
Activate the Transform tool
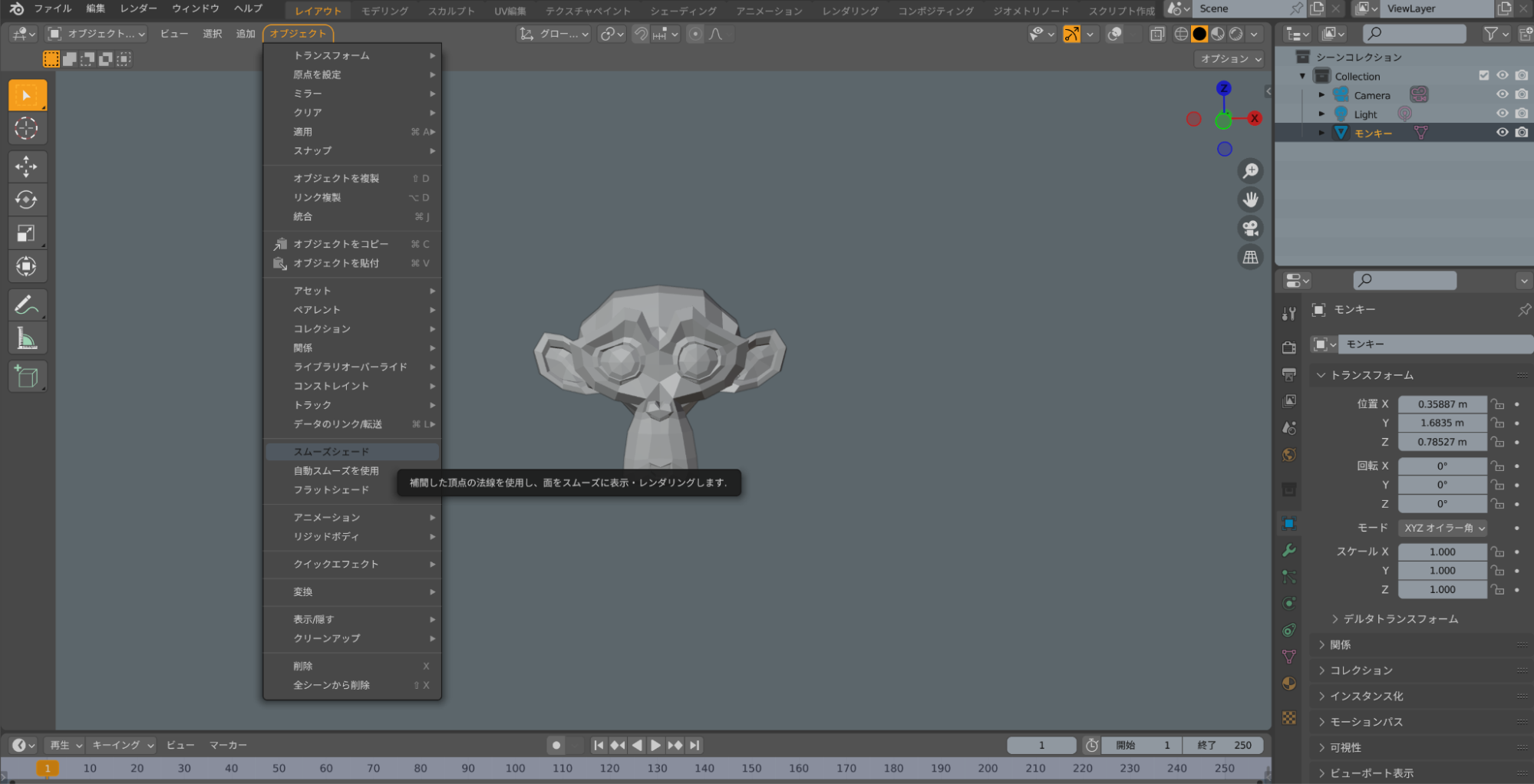pos(27,266)
